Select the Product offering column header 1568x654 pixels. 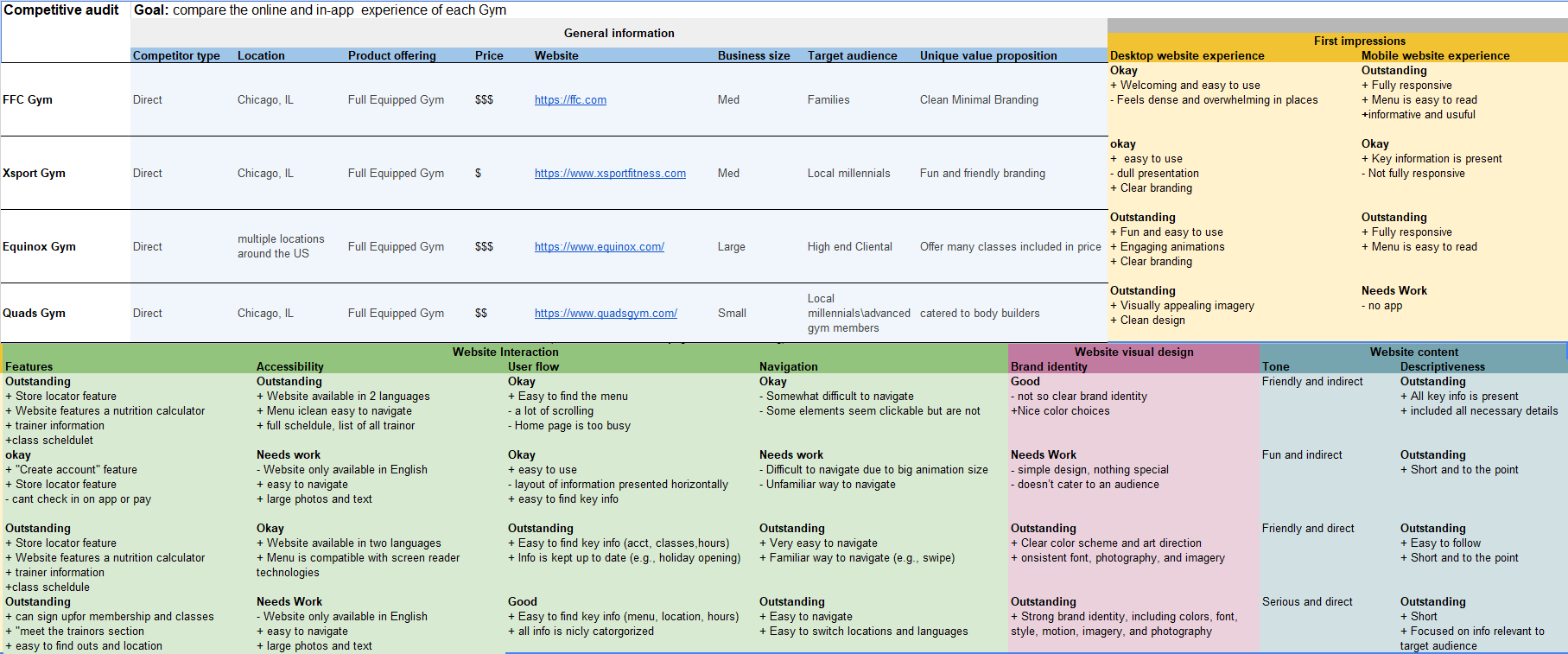pyautogui.click(x=391, y=55)
